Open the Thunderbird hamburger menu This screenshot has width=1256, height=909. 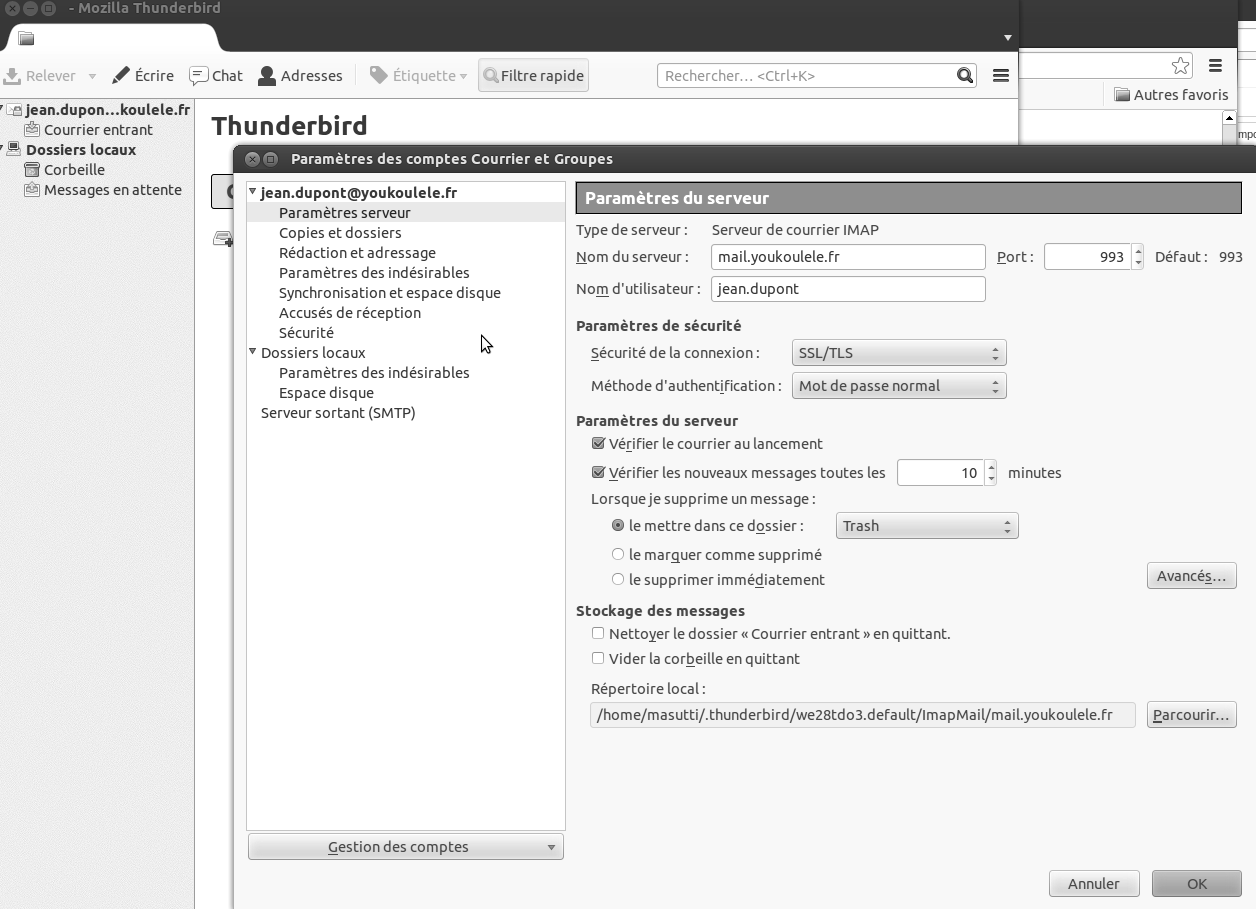point(1000,76)
